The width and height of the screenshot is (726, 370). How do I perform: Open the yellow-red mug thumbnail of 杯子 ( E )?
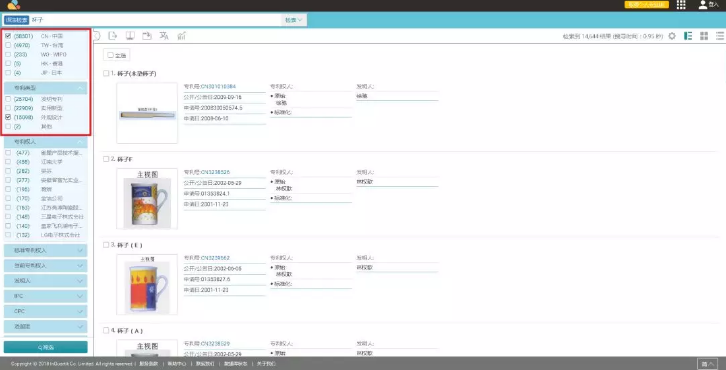tap(147, 284)
